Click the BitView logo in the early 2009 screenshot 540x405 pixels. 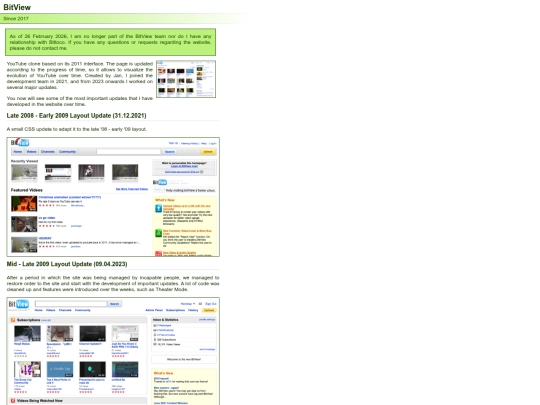20,142
